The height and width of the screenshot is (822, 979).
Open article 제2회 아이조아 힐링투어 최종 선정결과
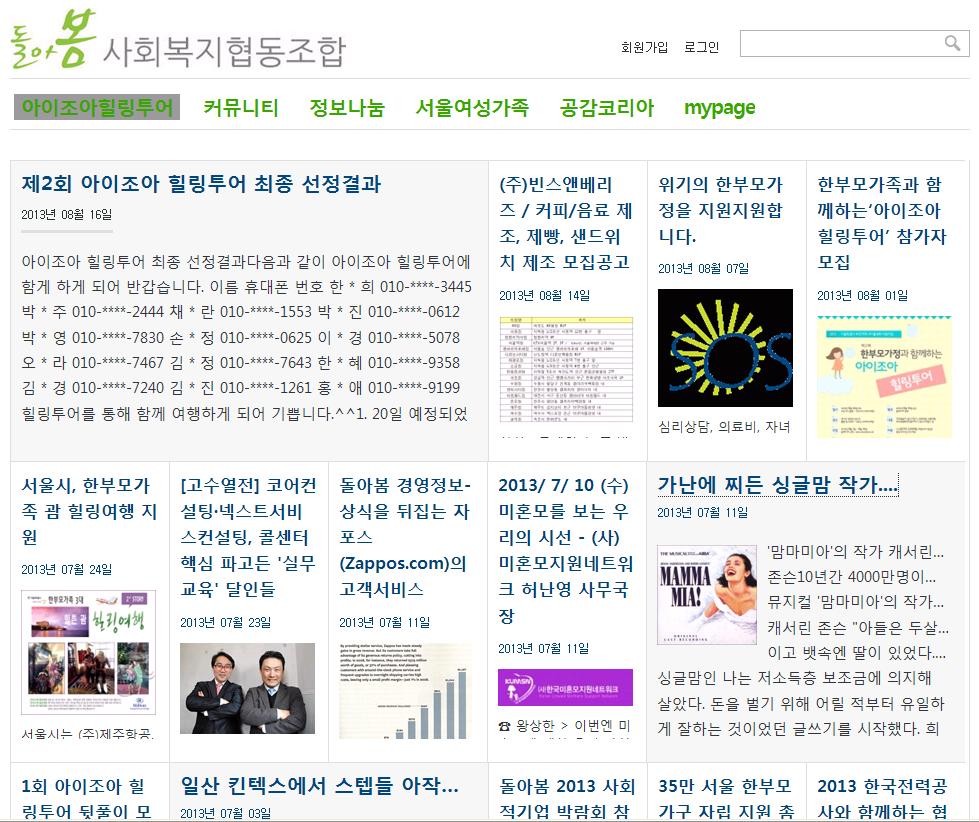[201, 184]
